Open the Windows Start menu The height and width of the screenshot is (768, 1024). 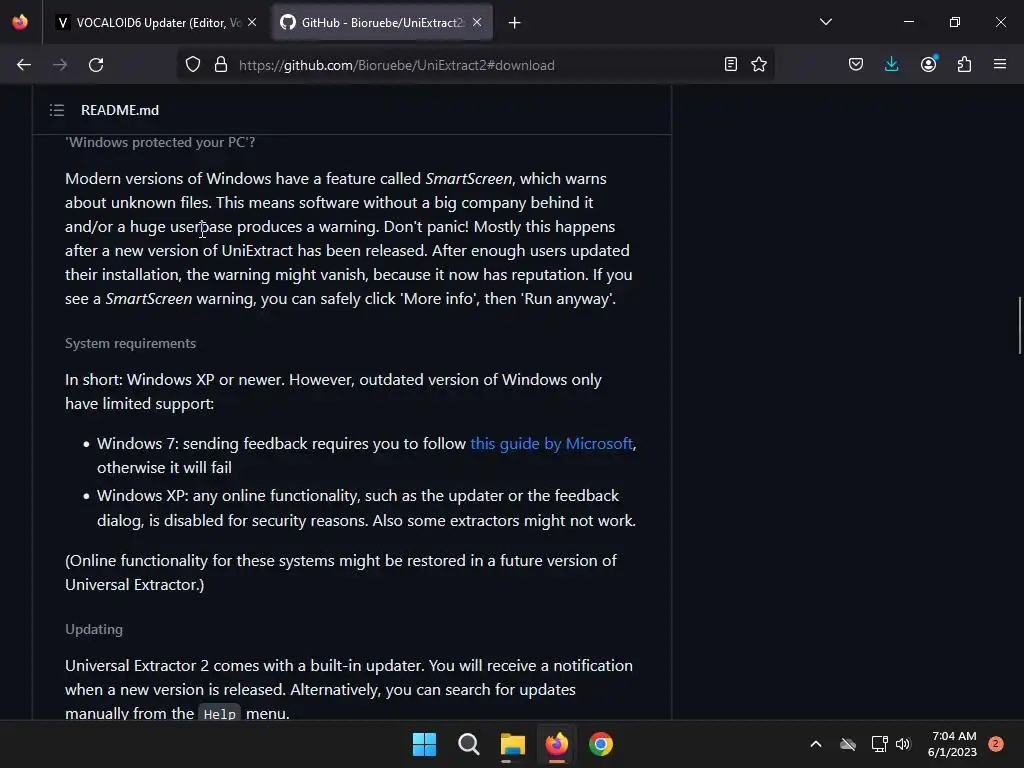coord(424,744)
